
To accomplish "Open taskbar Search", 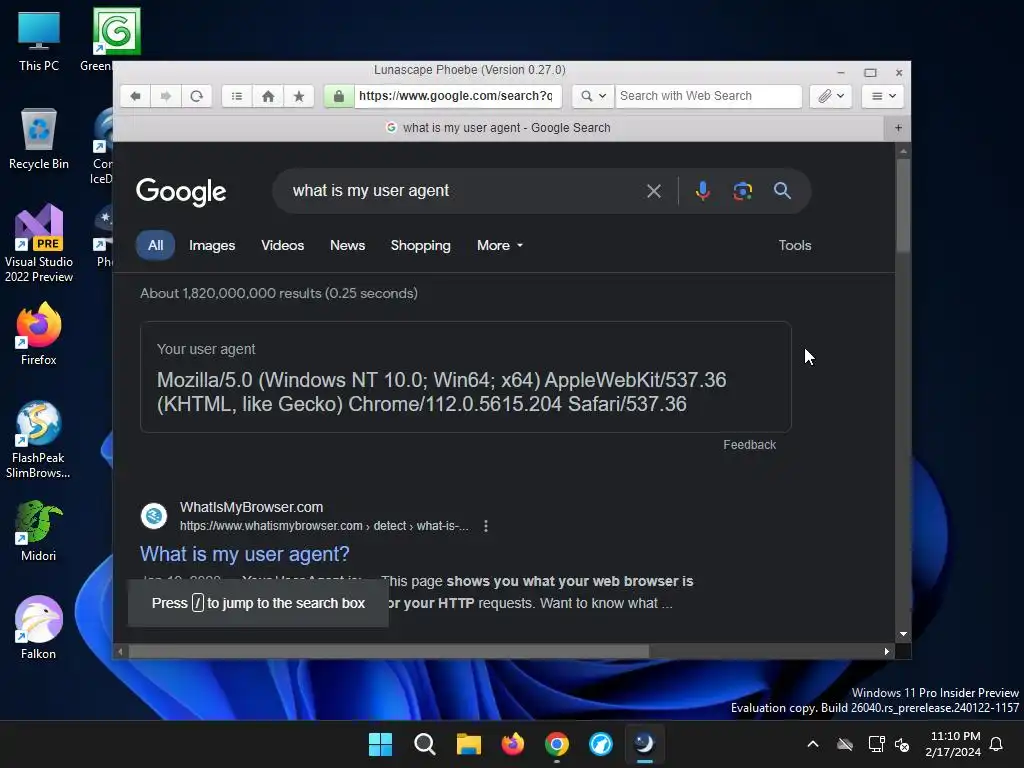I will tap(424, 744).
